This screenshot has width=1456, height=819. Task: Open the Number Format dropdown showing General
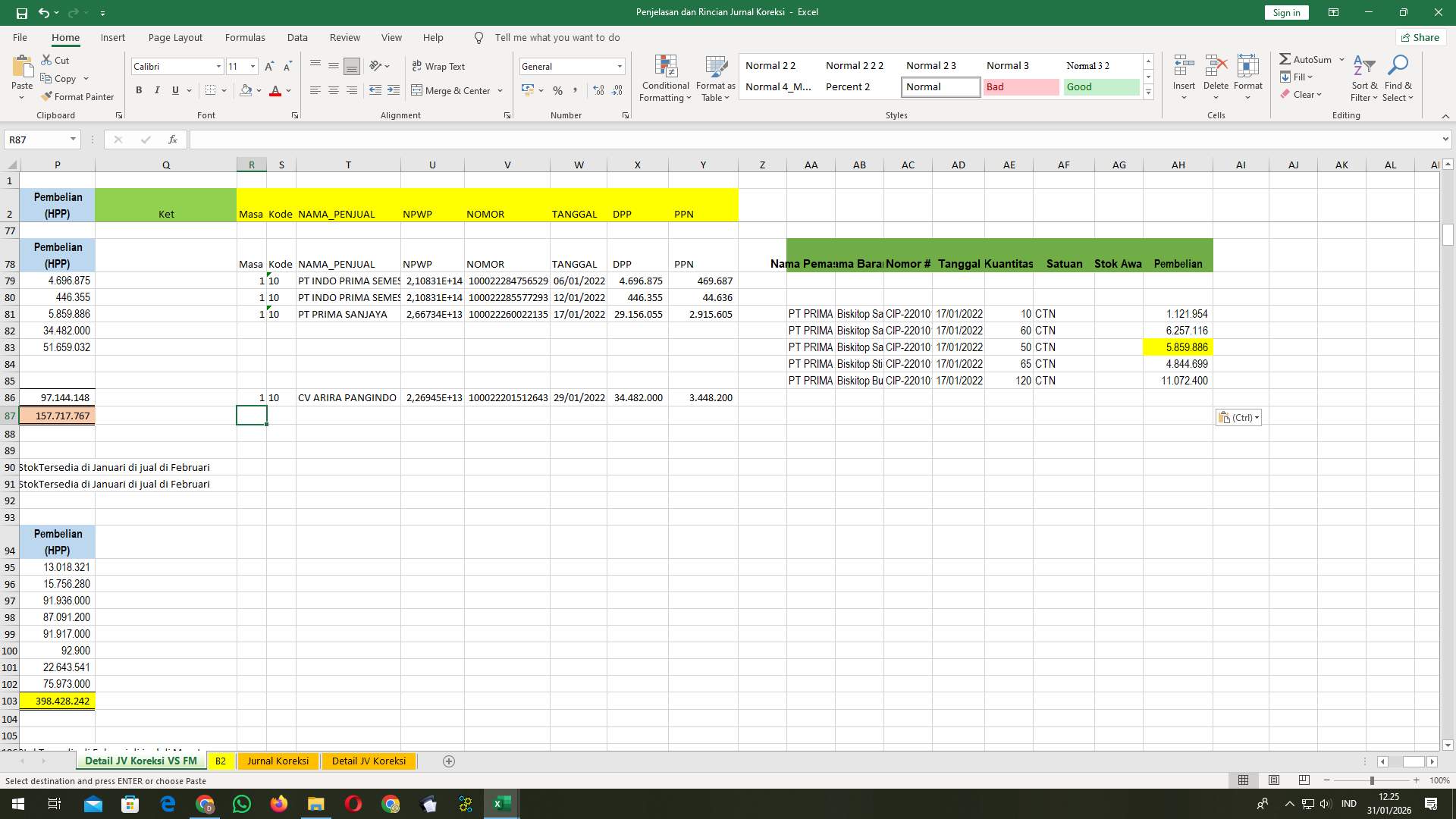click(619, 66)
